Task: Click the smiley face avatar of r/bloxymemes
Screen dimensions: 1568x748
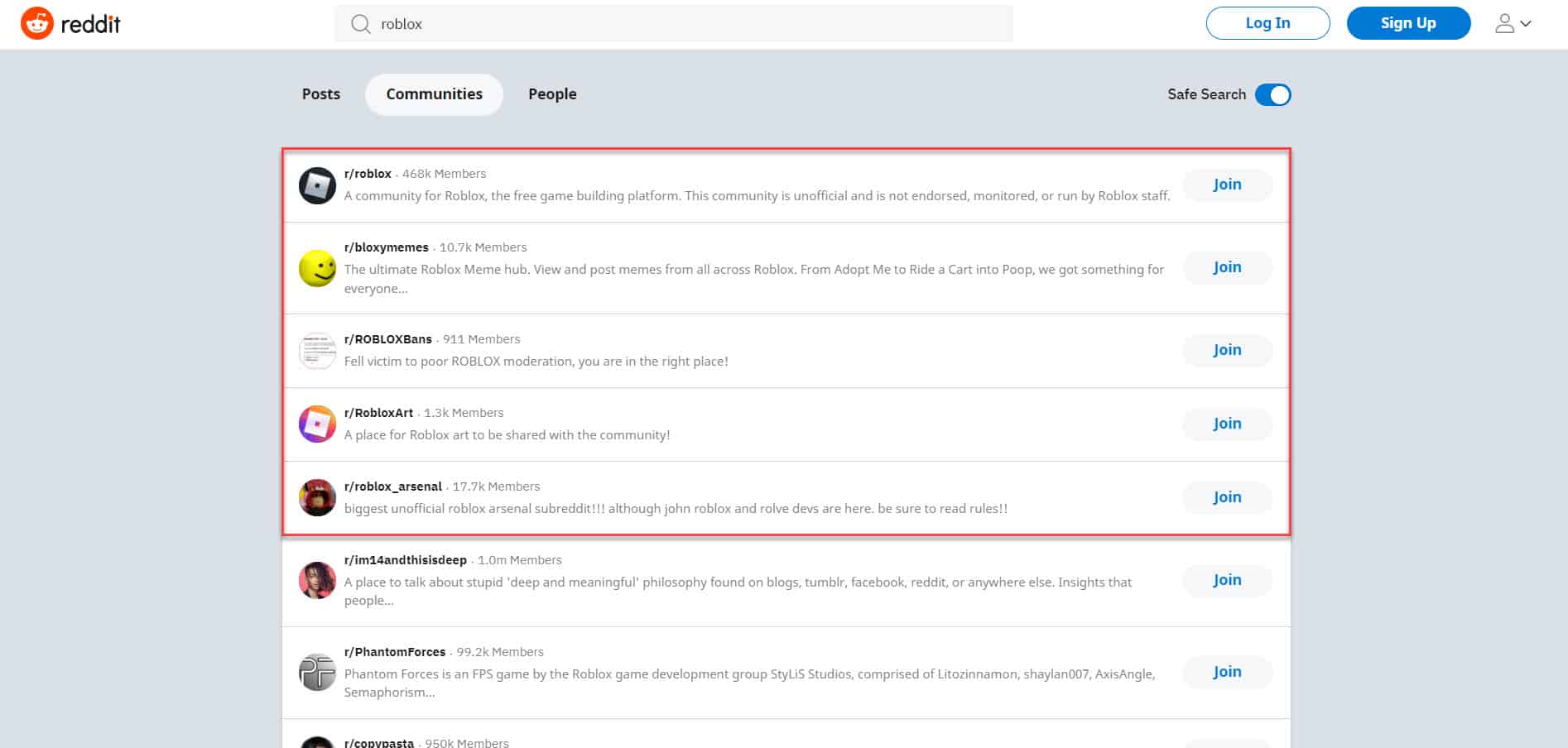Action: (x=317, y=268)
